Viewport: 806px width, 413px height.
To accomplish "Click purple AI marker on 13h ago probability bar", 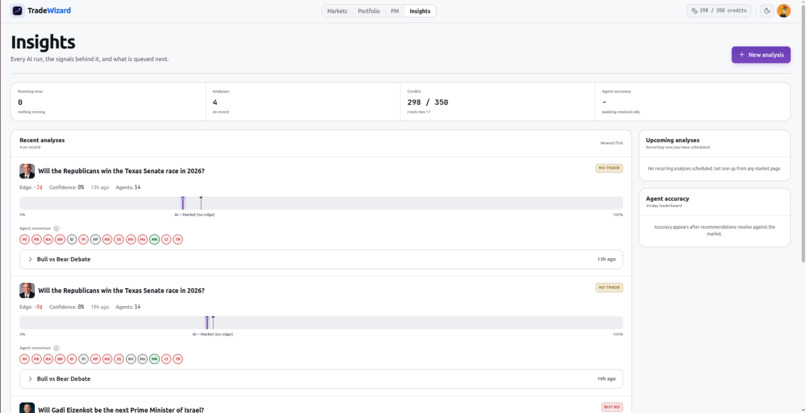I will coord(182,203).
